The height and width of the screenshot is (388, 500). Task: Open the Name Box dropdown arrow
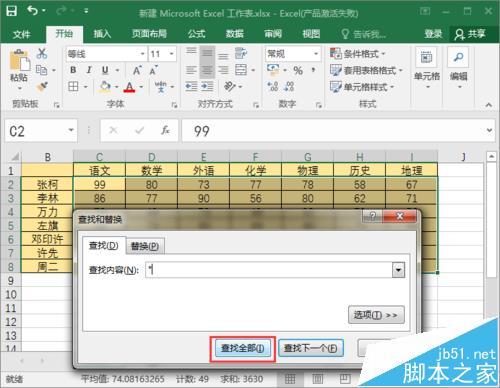(71, 130)
